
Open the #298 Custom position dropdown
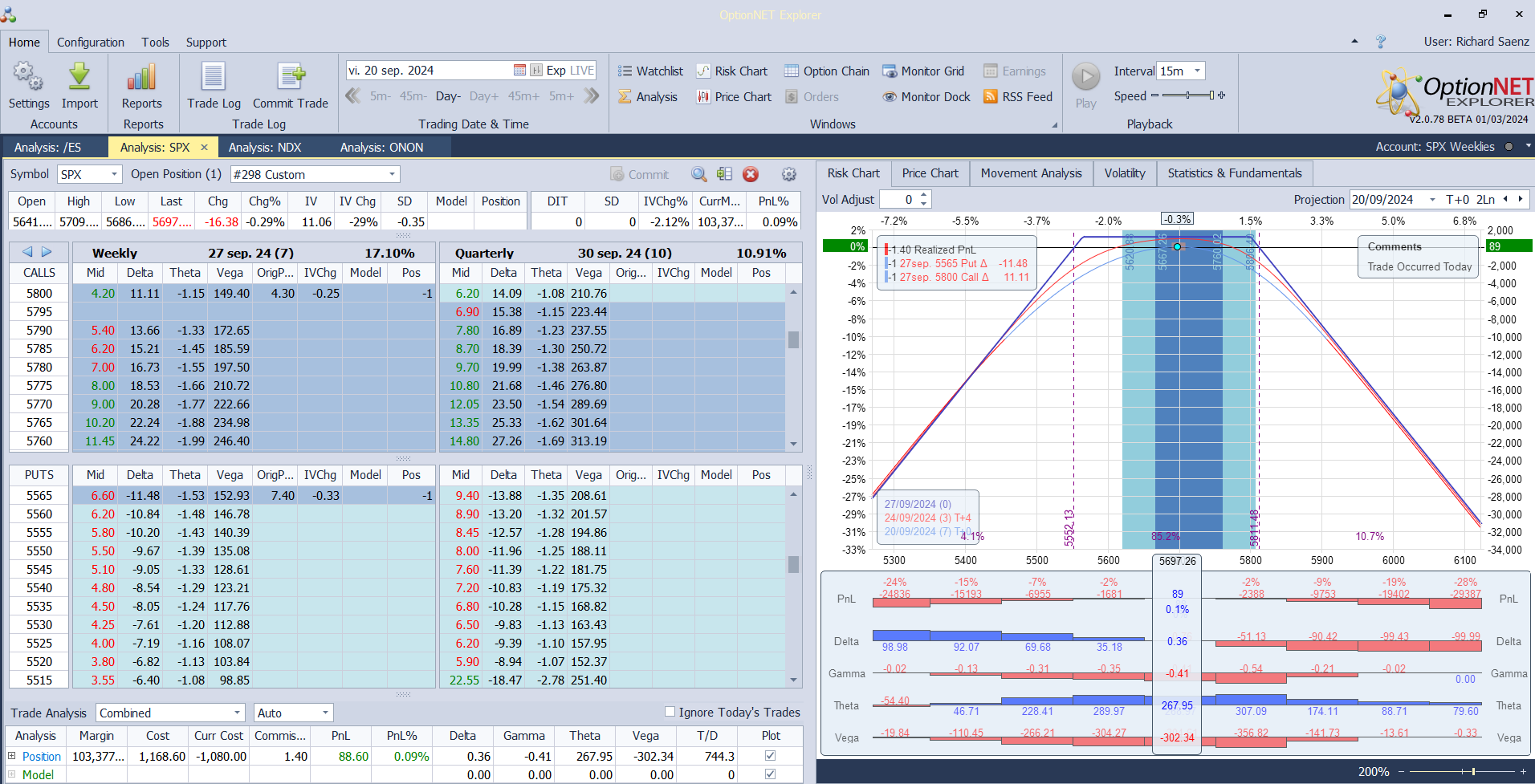[392, 174]
